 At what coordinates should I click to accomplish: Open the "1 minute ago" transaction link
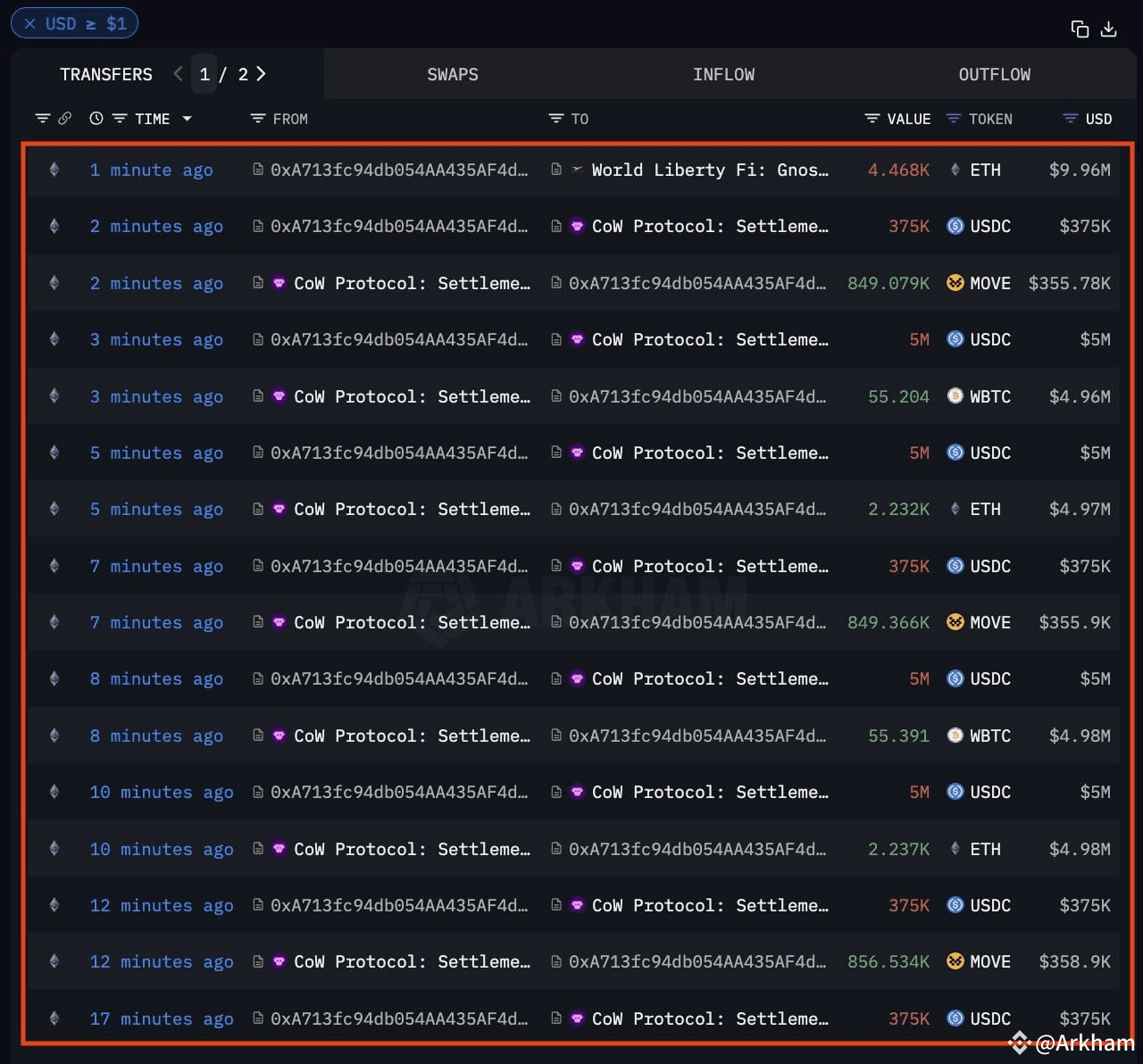(151, 170)
